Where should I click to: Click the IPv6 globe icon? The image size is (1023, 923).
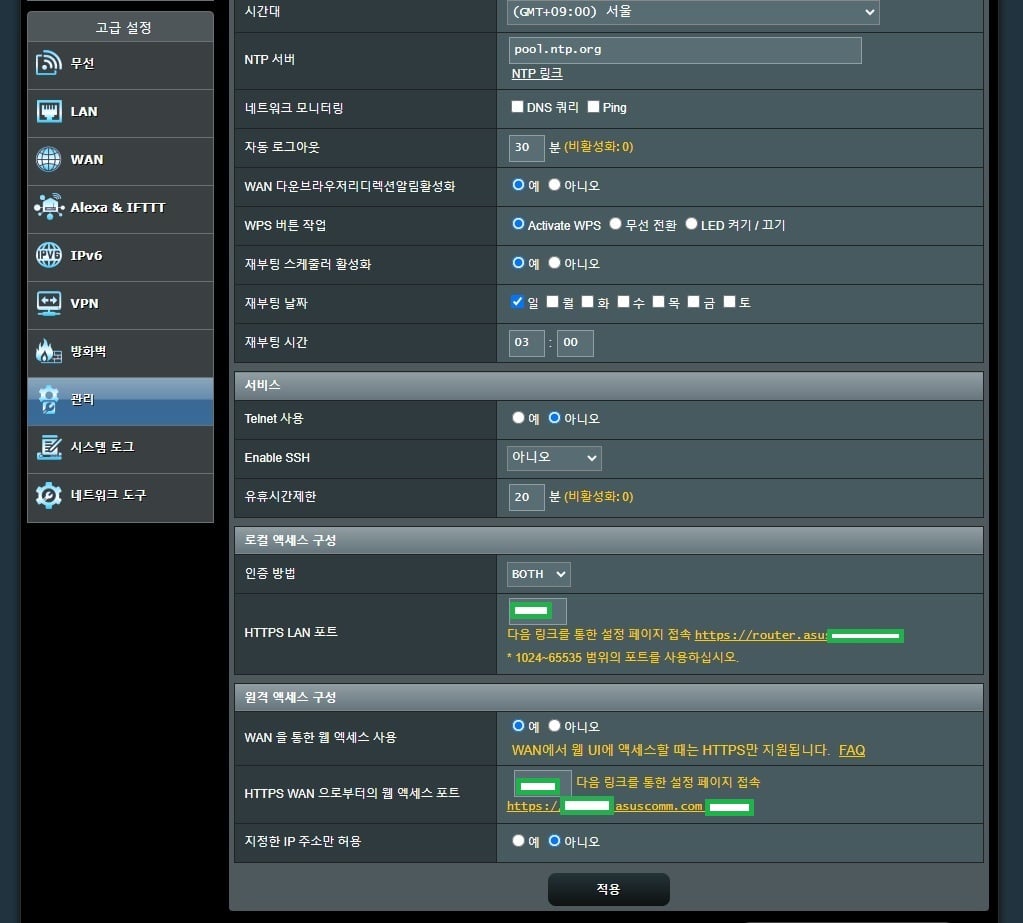pyautogui.click(x=49, y=255)
